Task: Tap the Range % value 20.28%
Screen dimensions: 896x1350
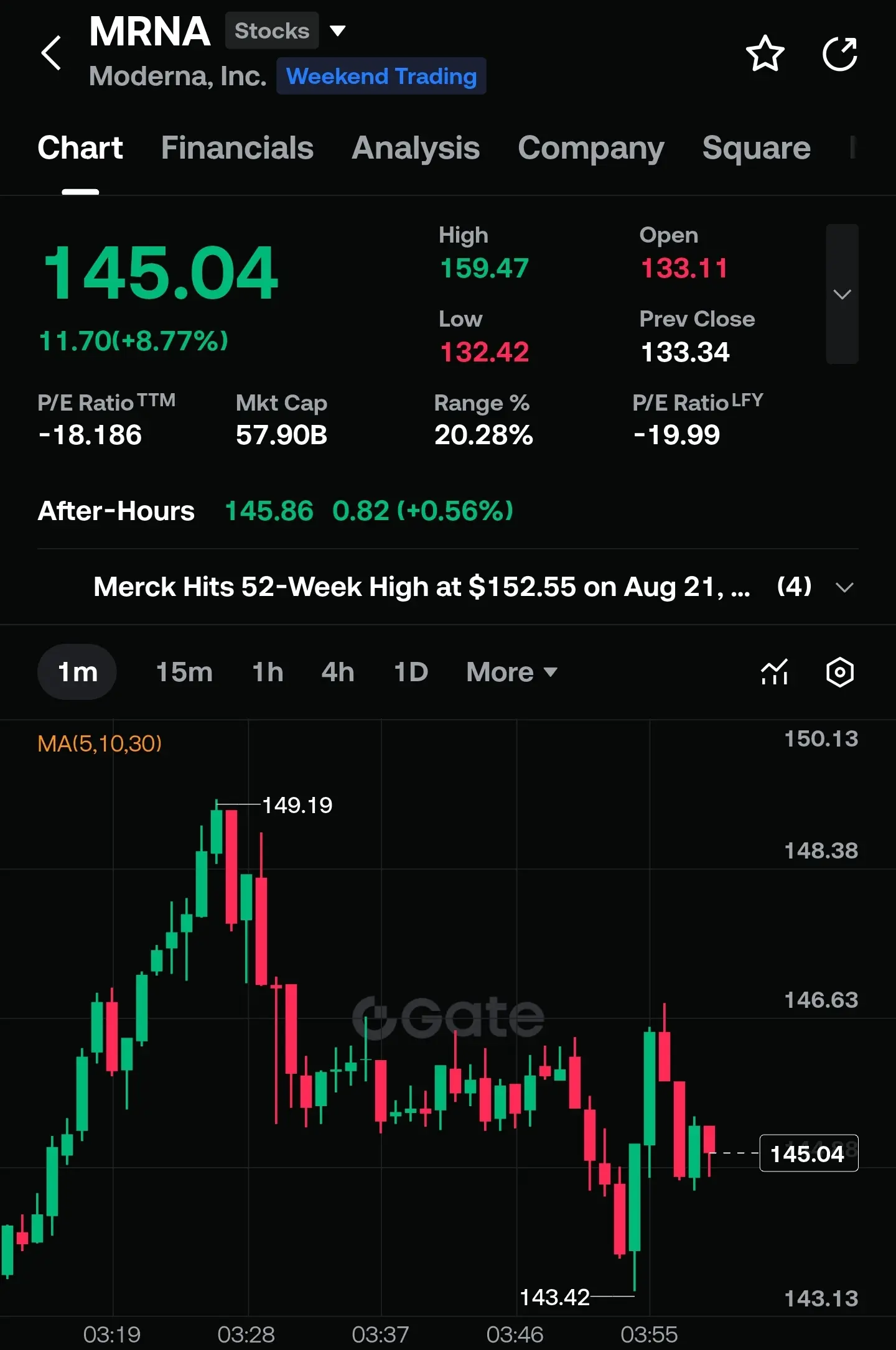Action: pyautogui.click(x=483, y=435)
